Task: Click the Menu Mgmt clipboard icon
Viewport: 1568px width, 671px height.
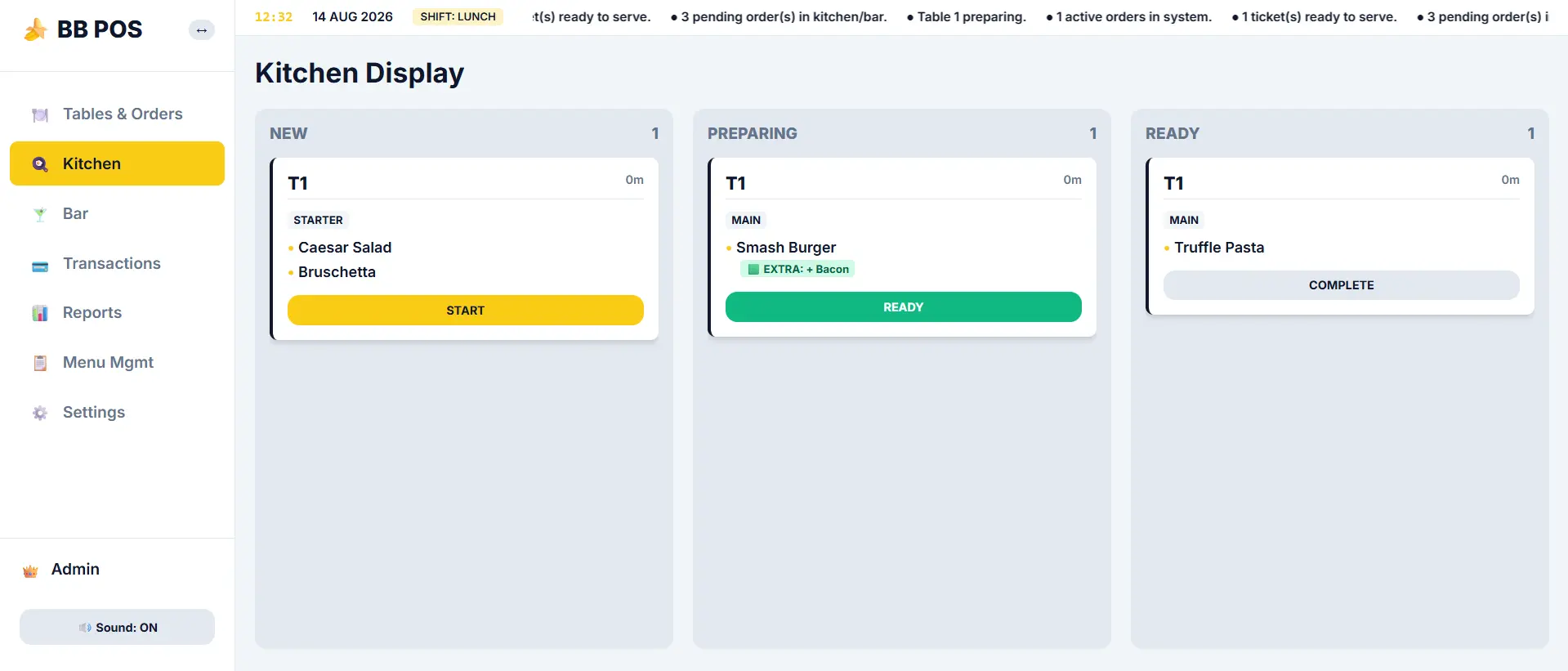Action: [x=40, y=363]
